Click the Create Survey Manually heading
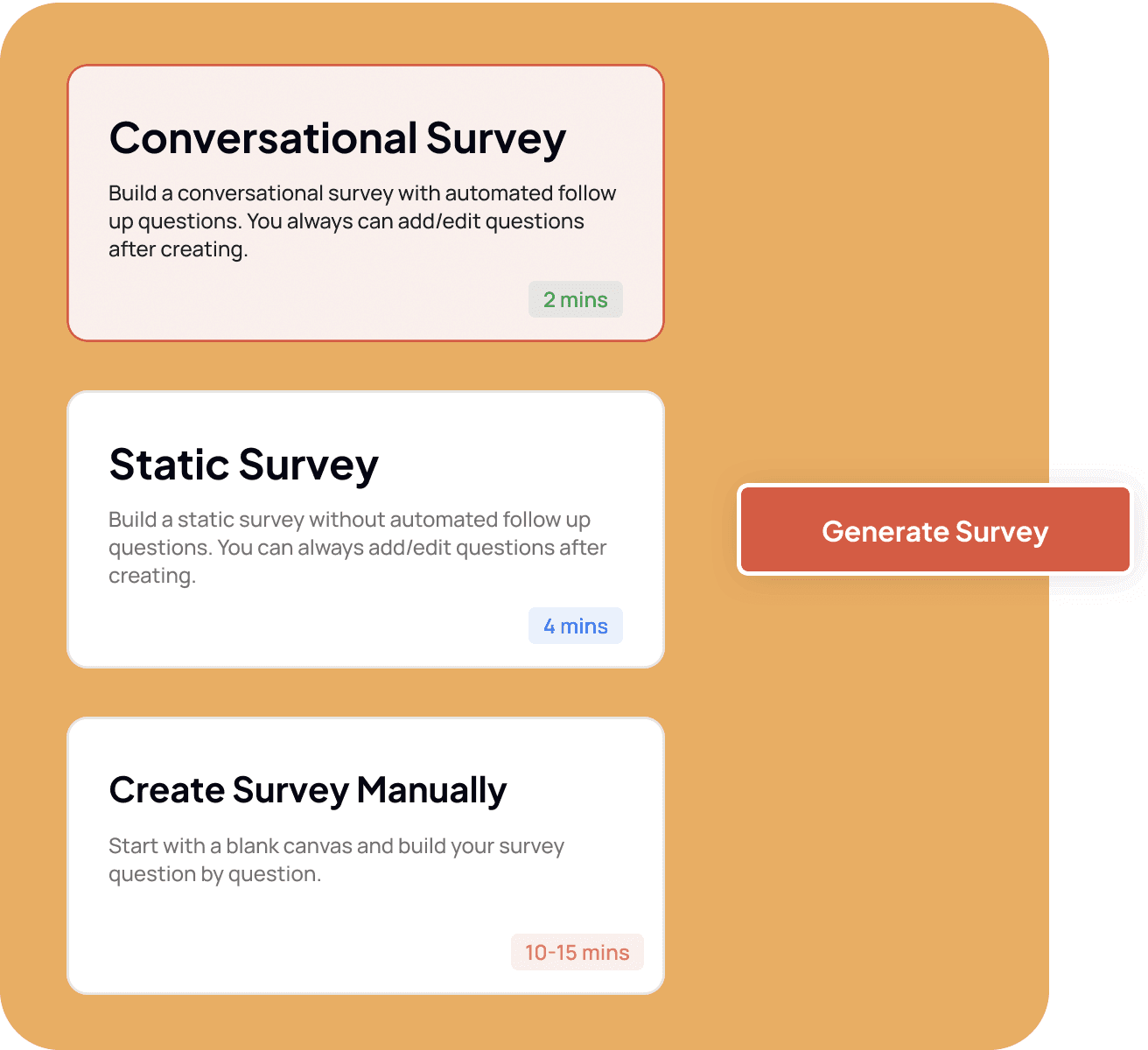1148x1050 pixels. [x=308, y=791]
